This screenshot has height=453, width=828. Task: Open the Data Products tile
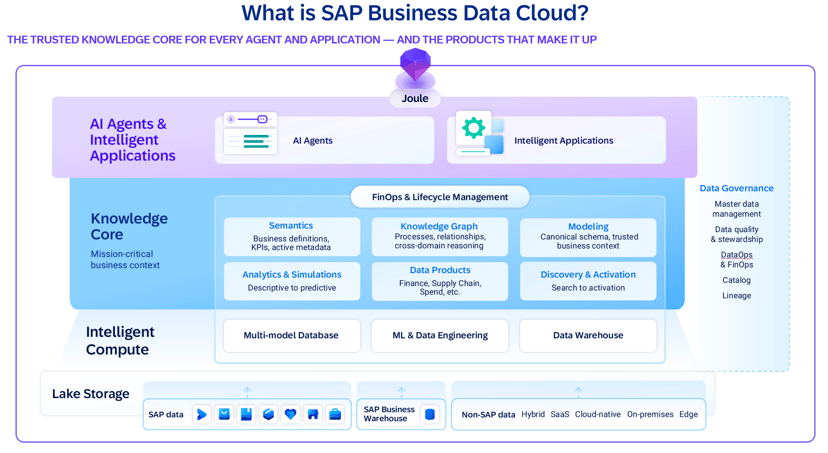point(439,281)
